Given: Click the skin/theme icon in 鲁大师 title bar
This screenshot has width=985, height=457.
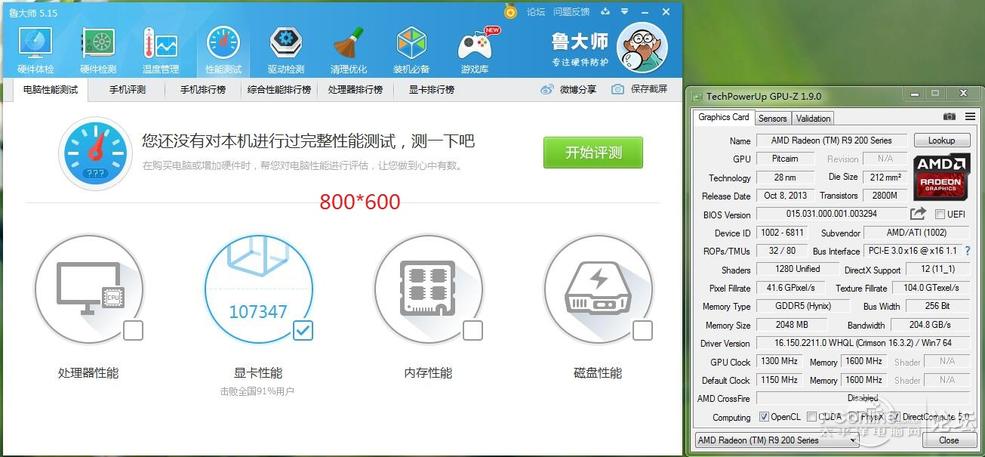Looking at the screenshot, I should click(x=605, y=11).
